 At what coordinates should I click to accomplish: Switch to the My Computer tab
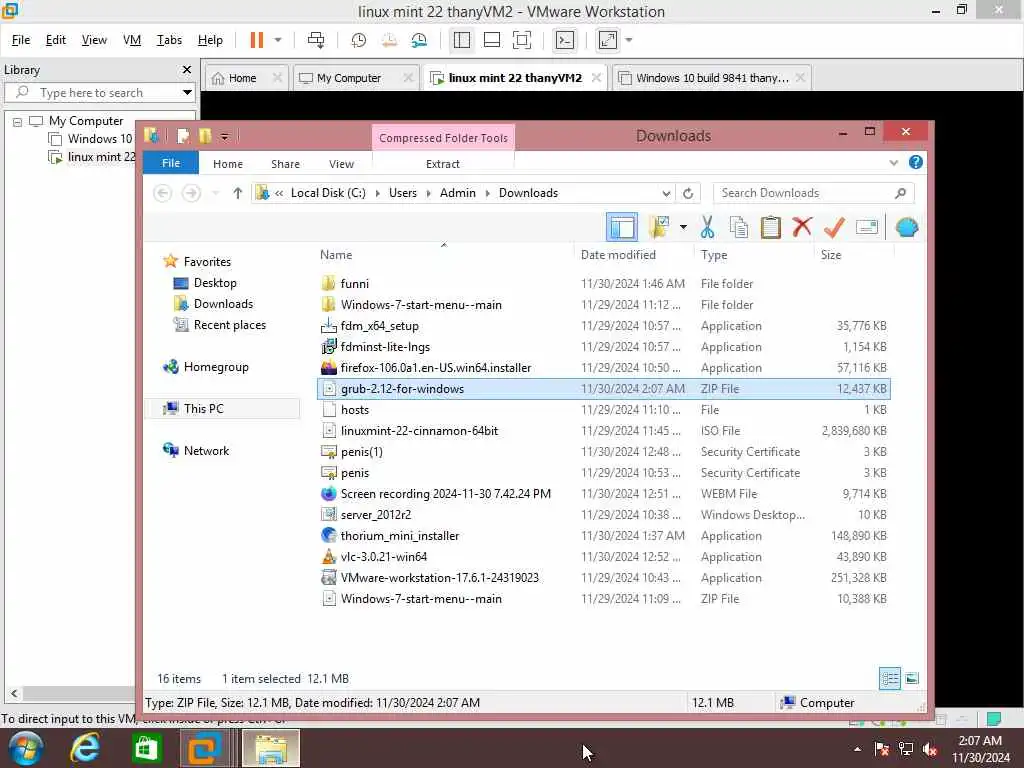(x=349, y=78)
